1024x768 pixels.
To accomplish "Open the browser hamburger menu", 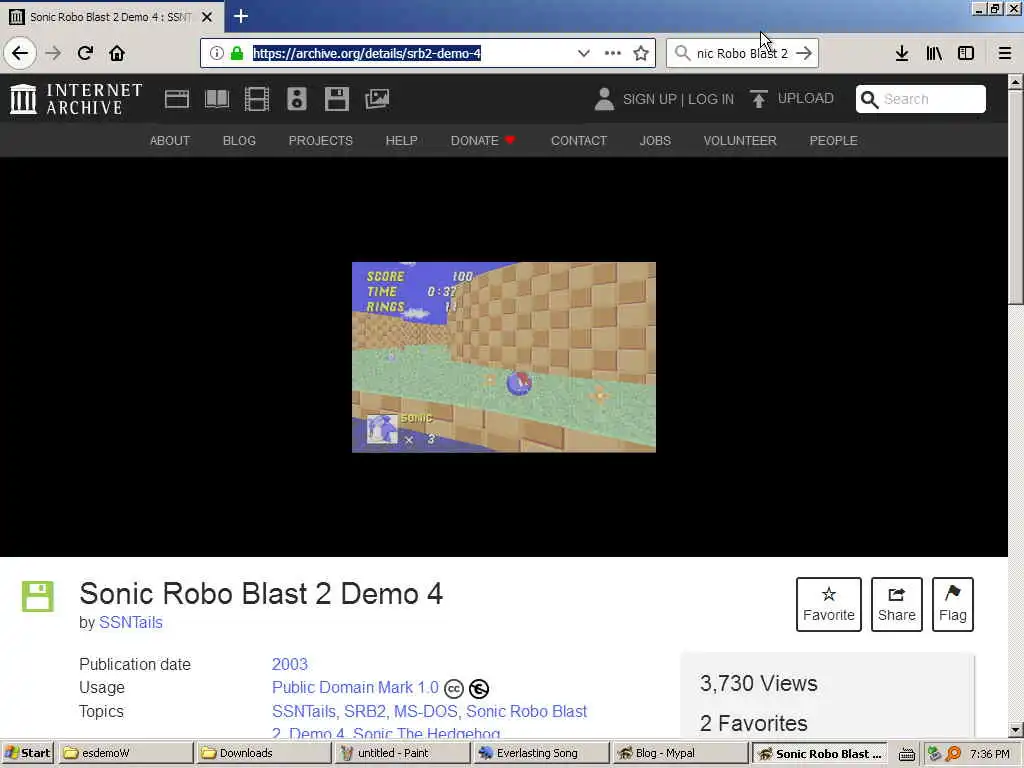I will click(x=1005, y=53).
